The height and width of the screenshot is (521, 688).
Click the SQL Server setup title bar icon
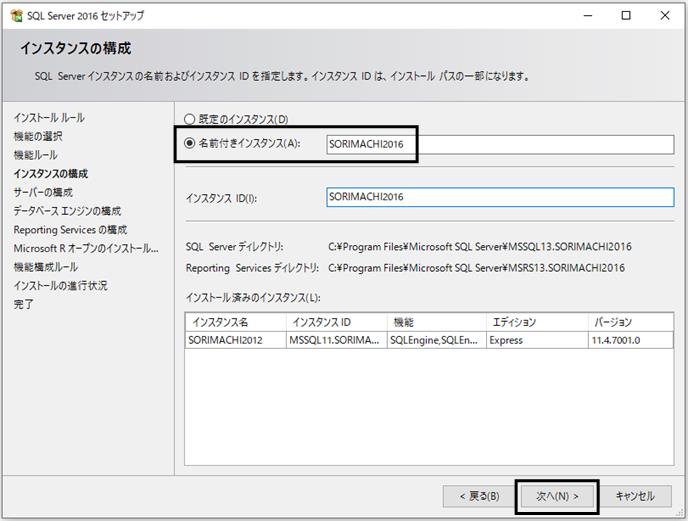coord(17,16)
